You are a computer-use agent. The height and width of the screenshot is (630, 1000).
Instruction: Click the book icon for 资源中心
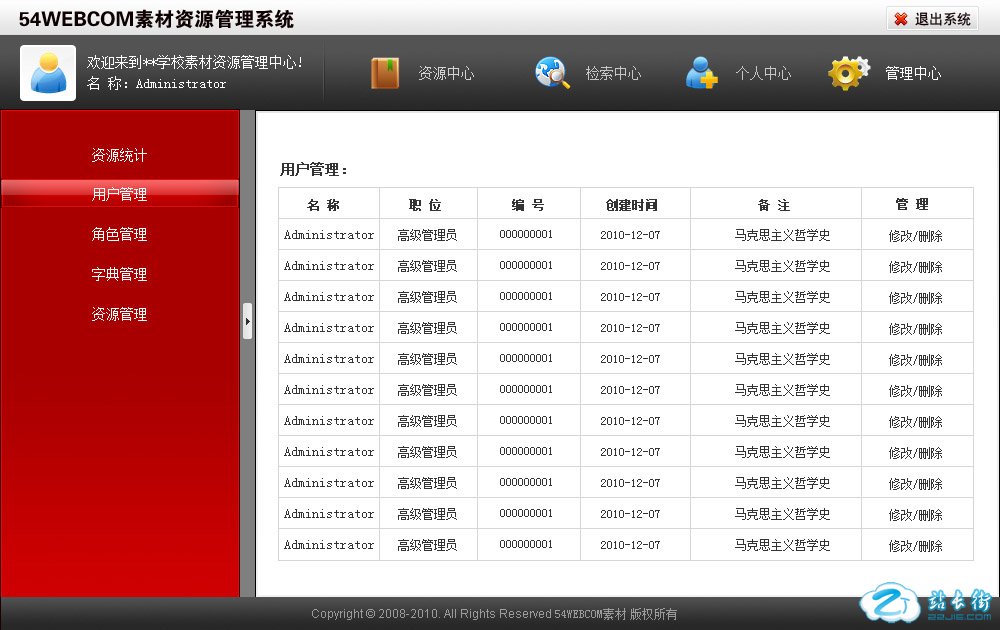tap(385, 73)
